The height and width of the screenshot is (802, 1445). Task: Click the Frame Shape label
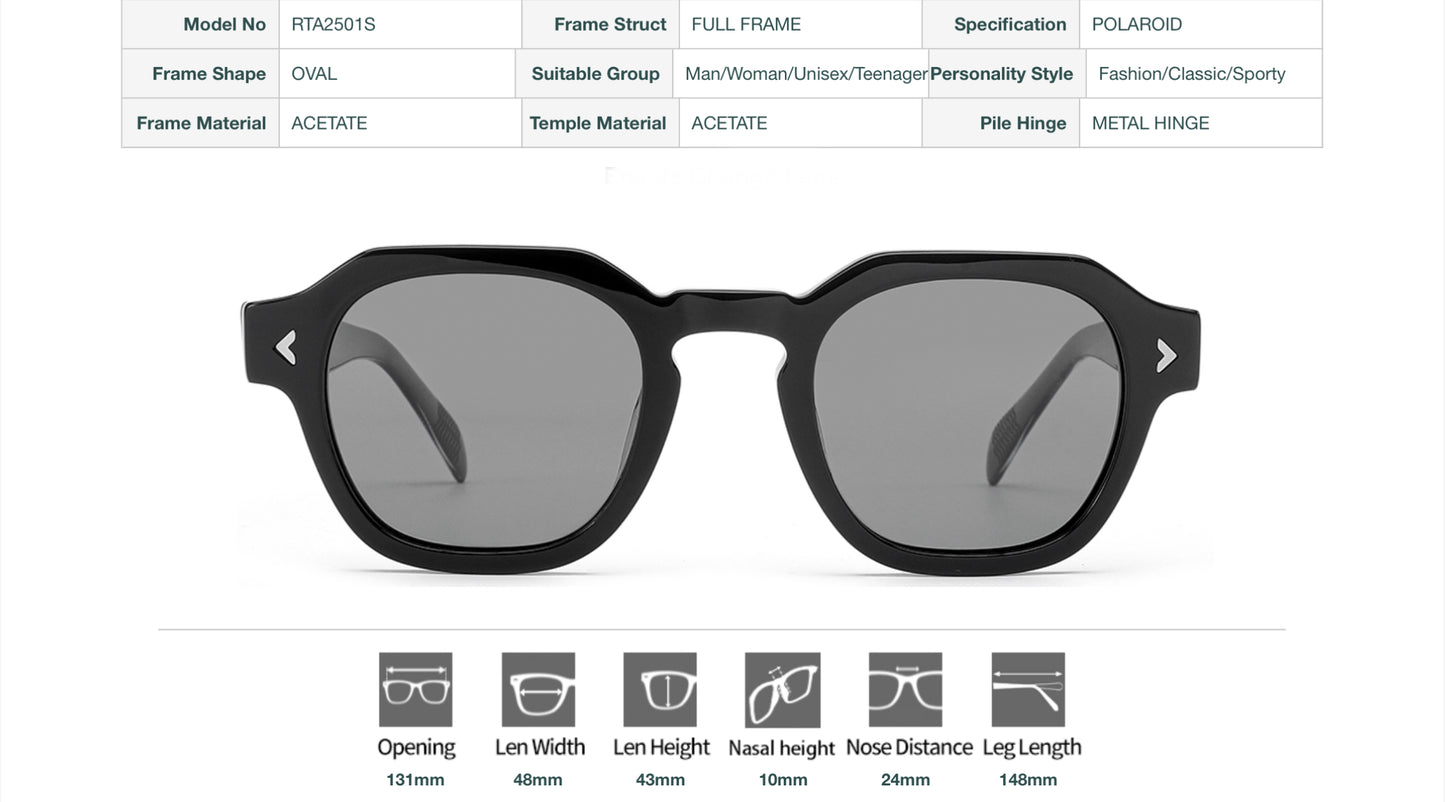pos(209,74)
